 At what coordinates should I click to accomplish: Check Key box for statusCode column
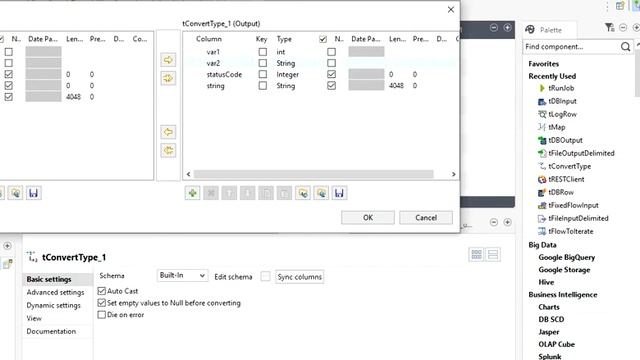pyautogui.click(x=263, y=74)
